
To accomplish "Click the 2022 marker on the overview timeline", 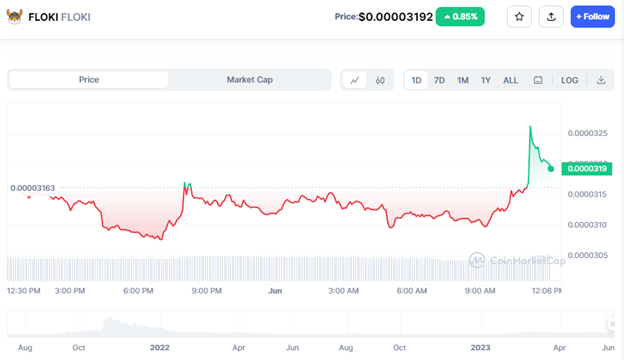I will tap(160, 347).
